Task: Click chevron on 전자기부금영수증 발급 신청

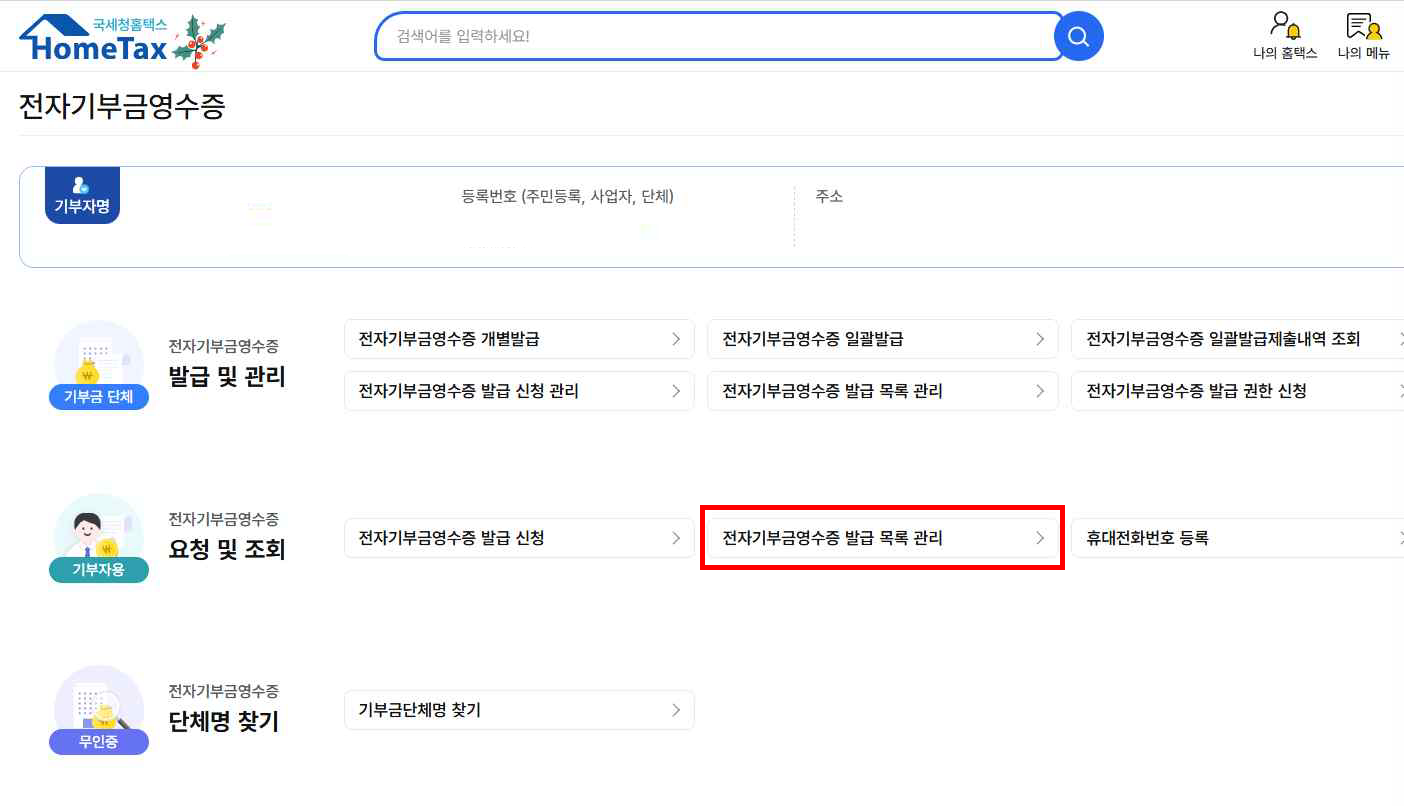Action: coord(676,538)
